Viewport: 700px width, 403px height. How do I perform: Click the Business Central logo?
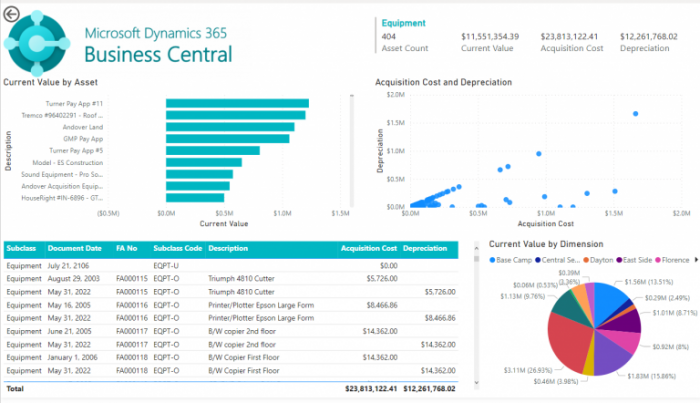(x=37, y=43)
